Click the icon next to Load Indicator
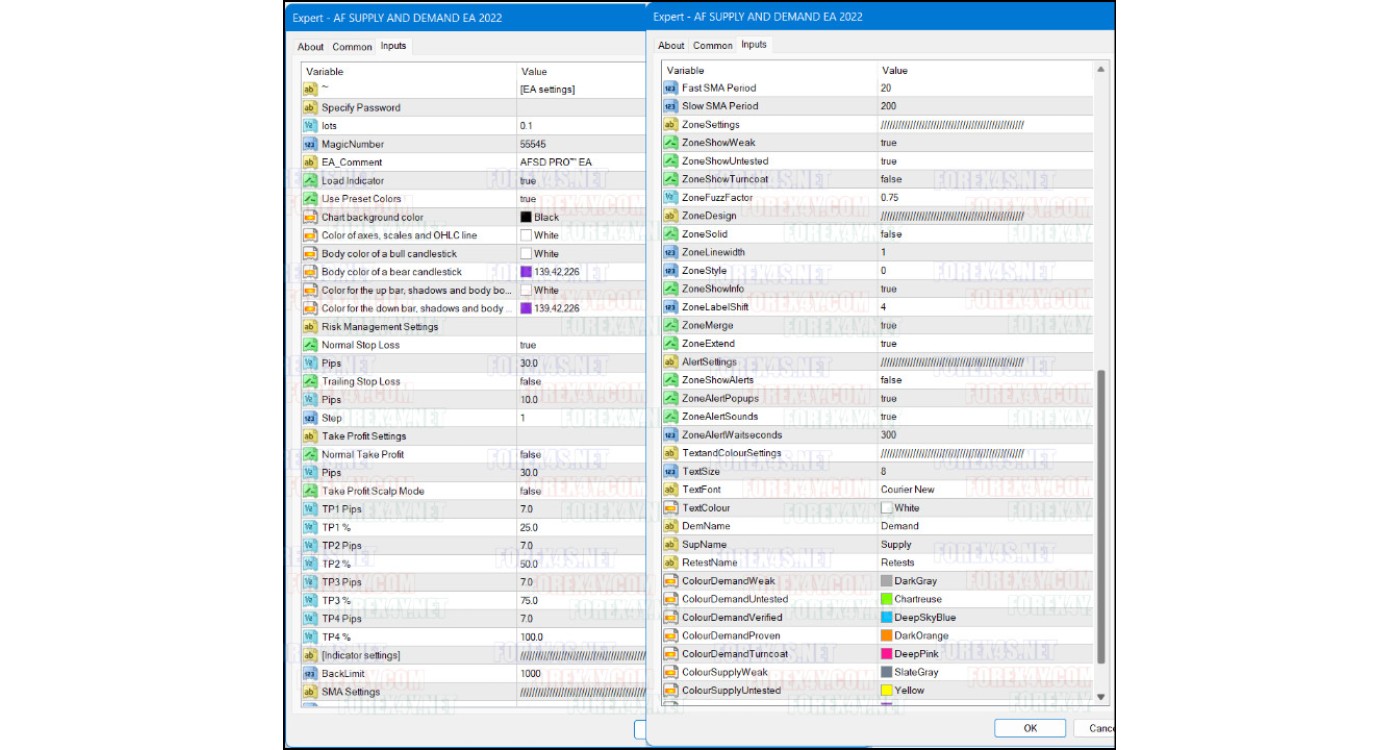 (310, 181)
